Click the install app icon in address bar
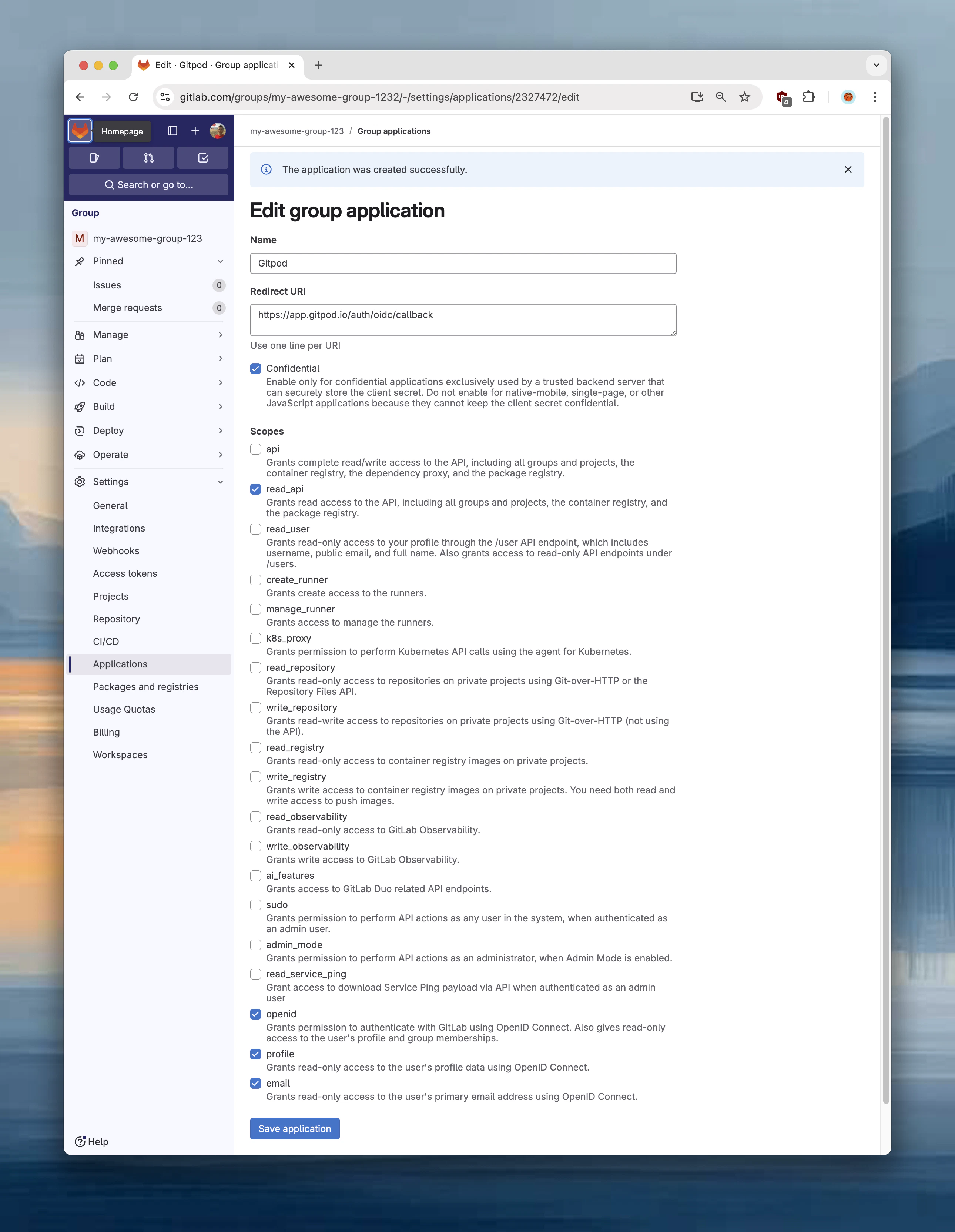The width and height of the screenshot is (955, 1232). point(697,97)
